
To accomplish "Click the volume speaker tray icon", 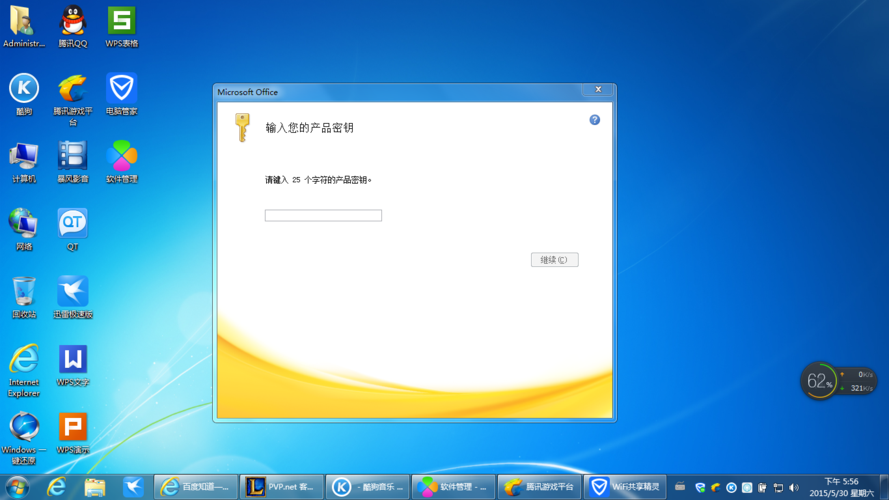I will pos(794,488).
